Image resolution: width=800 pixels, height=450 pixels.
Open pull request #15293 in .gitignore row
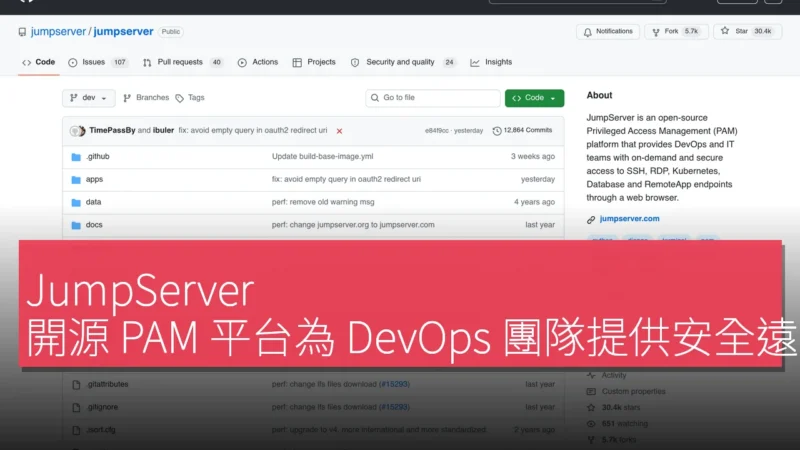(x=394, y=407)
